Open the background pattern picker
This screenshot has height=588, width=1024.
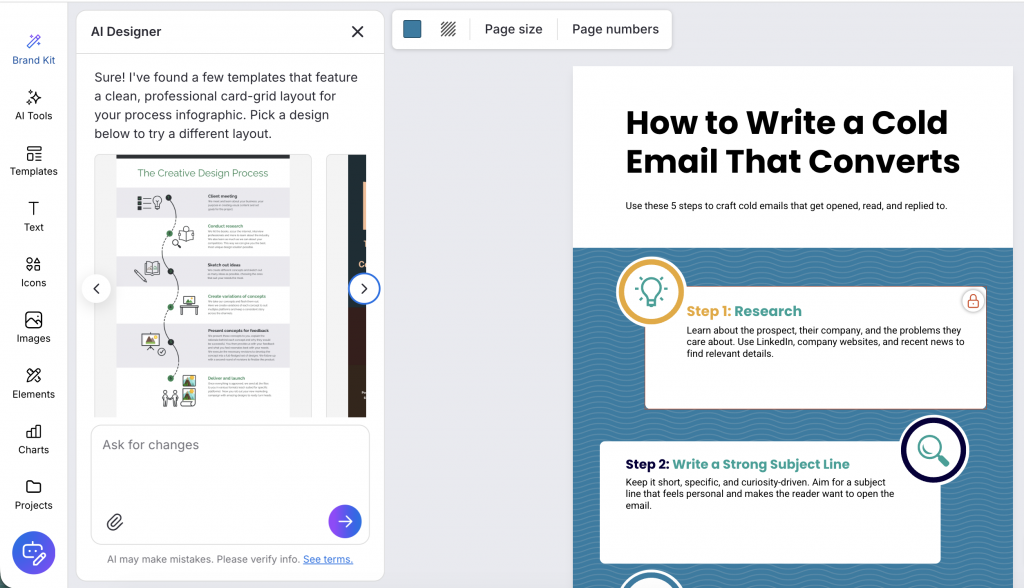tap(448, 29)
